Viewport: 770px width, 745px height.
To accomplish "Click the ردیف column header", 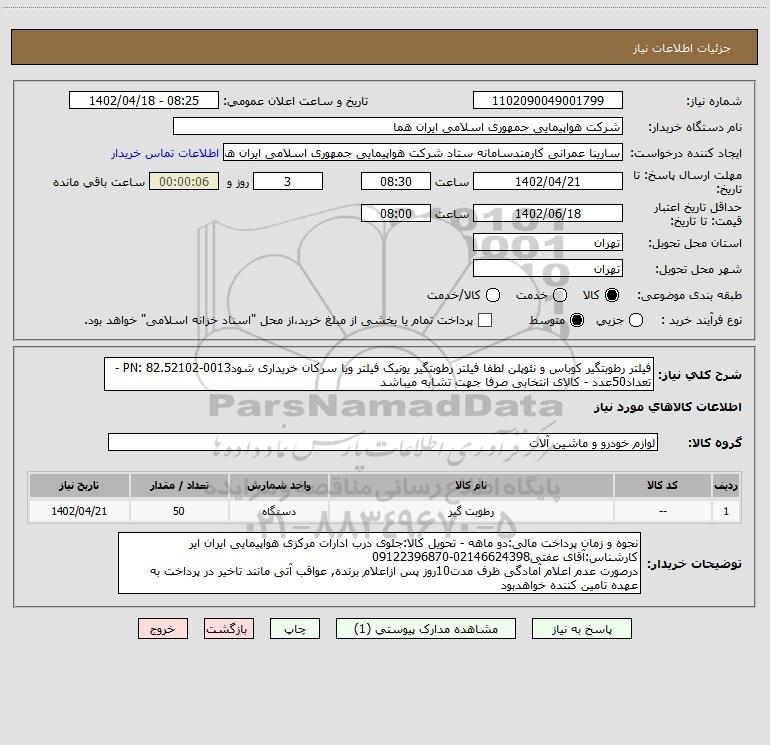I will tap(726, 486).
